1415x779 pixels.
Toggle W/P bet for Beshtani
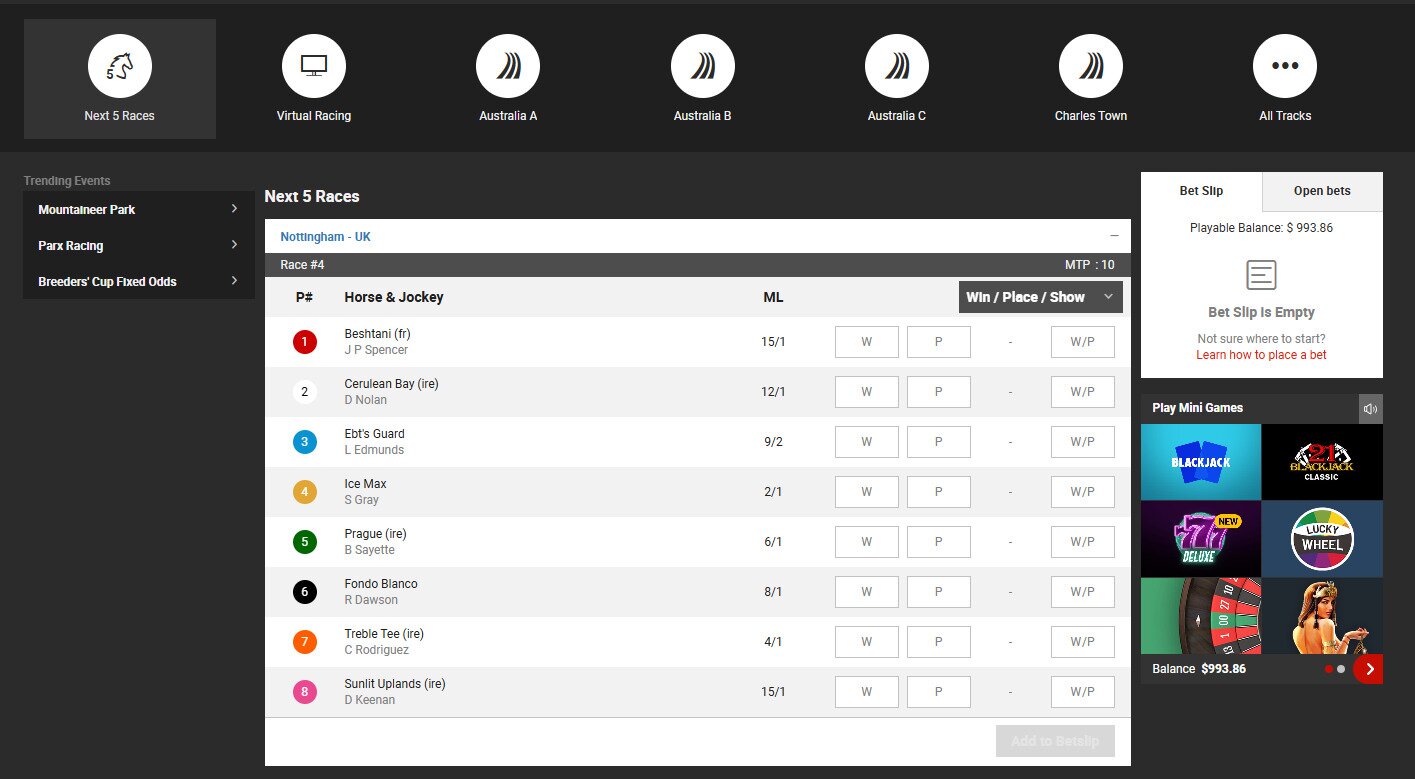click(x=1082, y=341)
